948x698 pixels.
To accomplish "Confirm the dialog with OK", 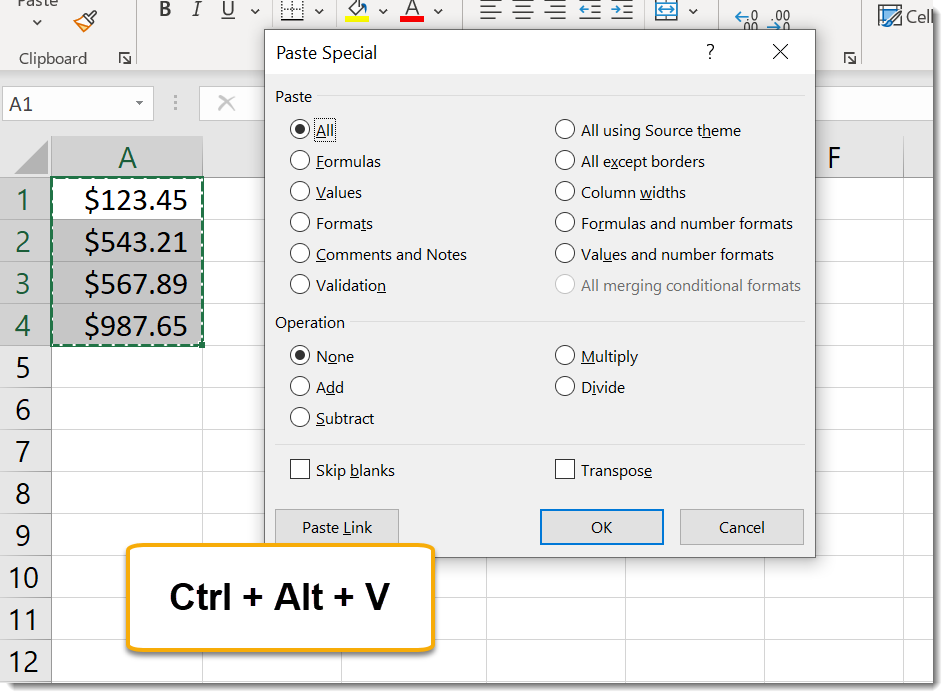I will pos(601,527).
